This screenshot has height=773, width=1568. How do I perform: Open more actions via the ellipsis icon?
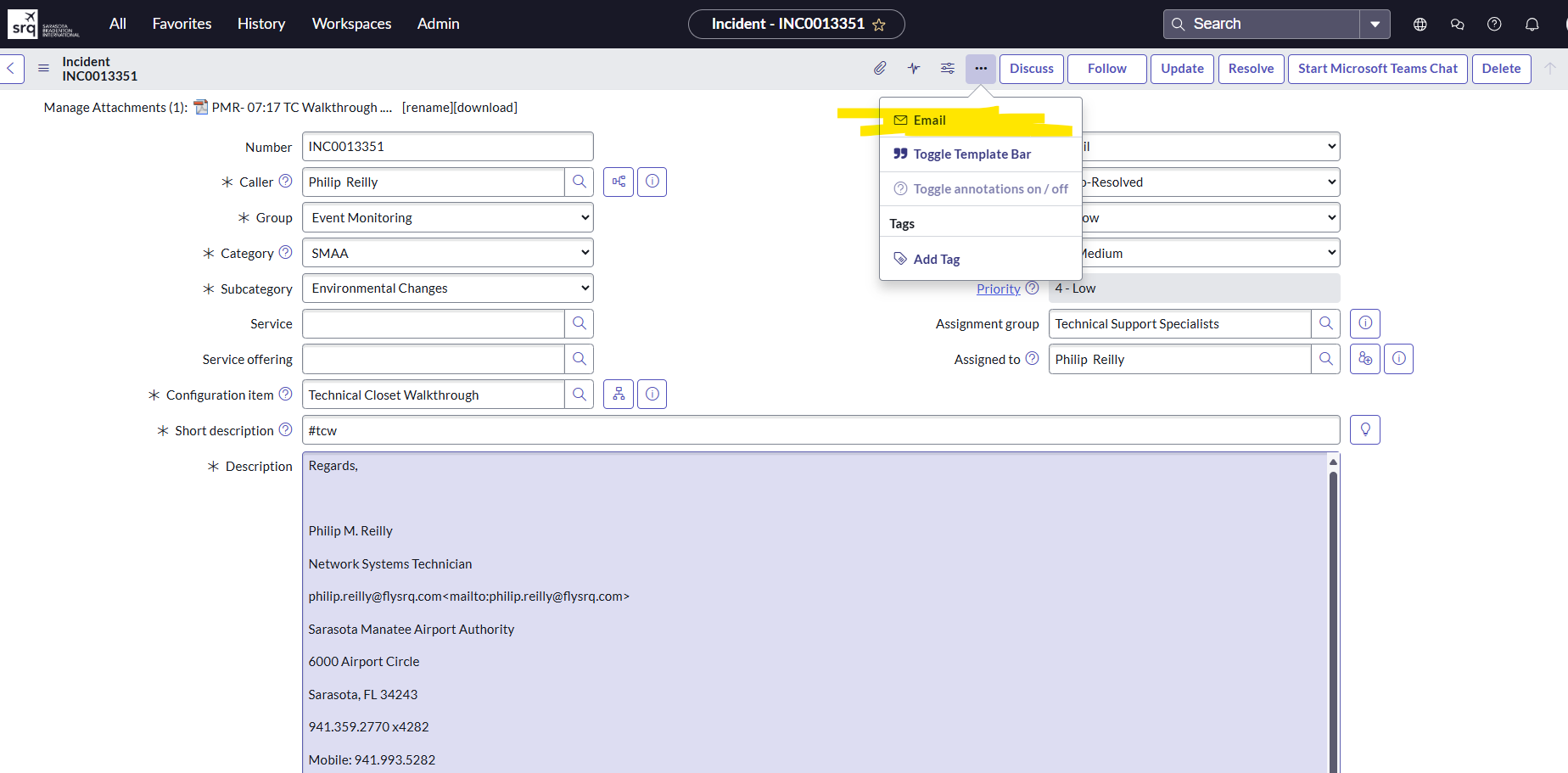(x=981, y=68)
